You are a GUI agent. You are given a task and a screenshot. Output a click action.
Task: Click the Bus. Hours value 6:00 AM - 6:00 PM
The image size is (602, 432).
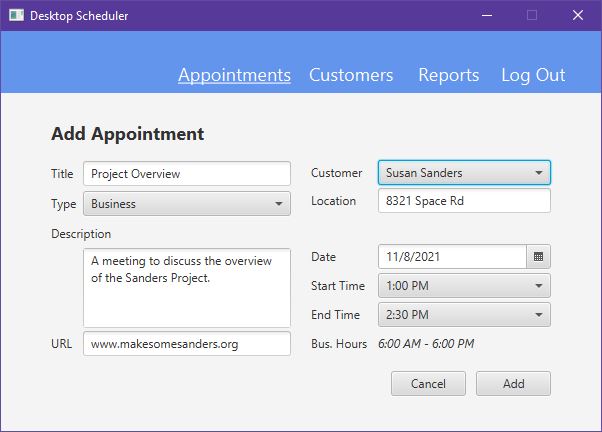coord(426,344)
